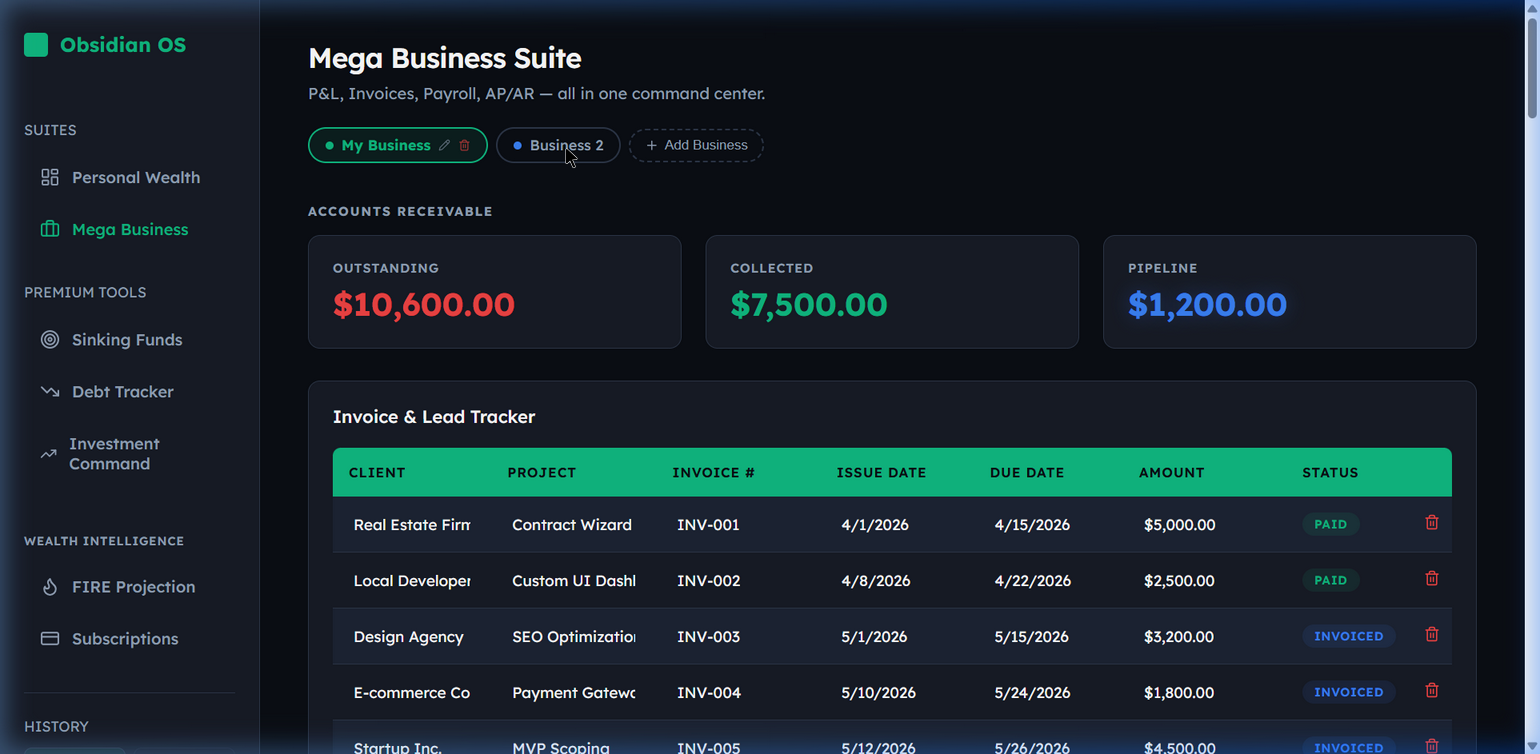Click the Mega Business briefcase icon
This screenshot has height=754, width=1540.
(x=50, y=229)
